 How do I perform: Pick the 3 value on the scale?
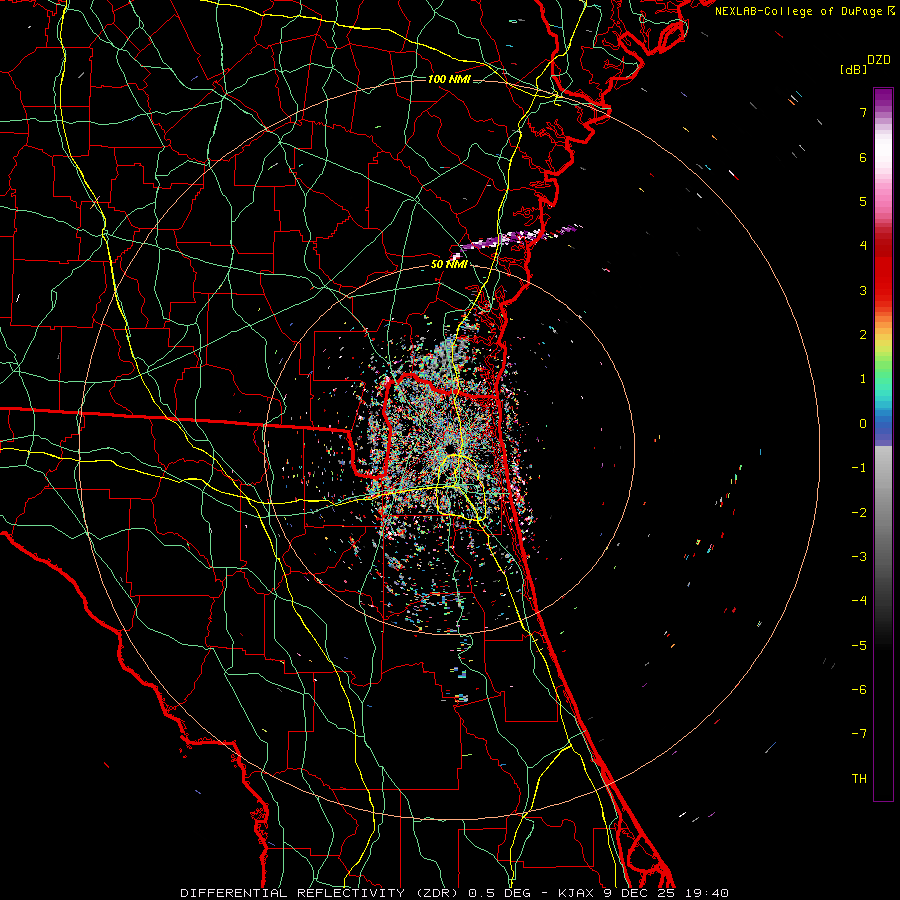pos(863,290)
